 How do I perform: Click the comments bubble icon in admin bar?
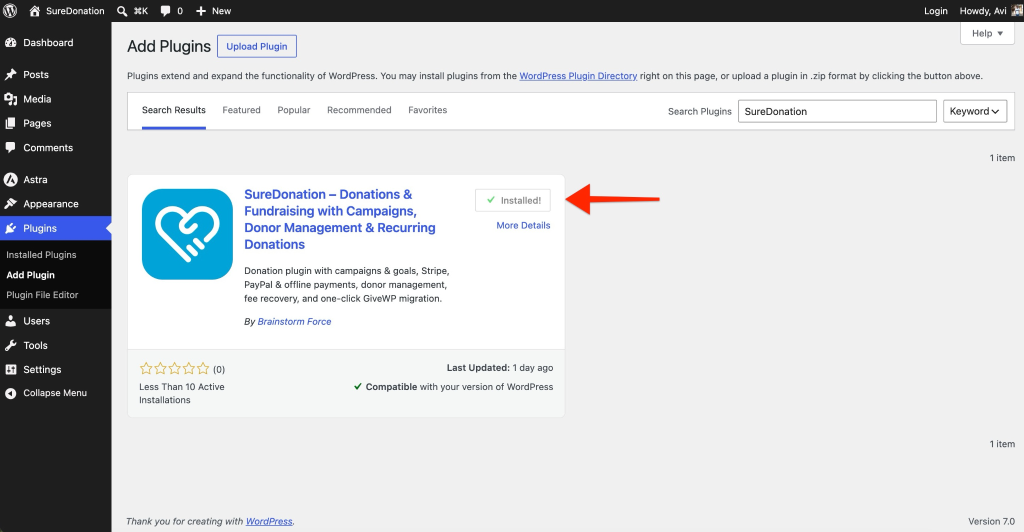tap(166, 11)
